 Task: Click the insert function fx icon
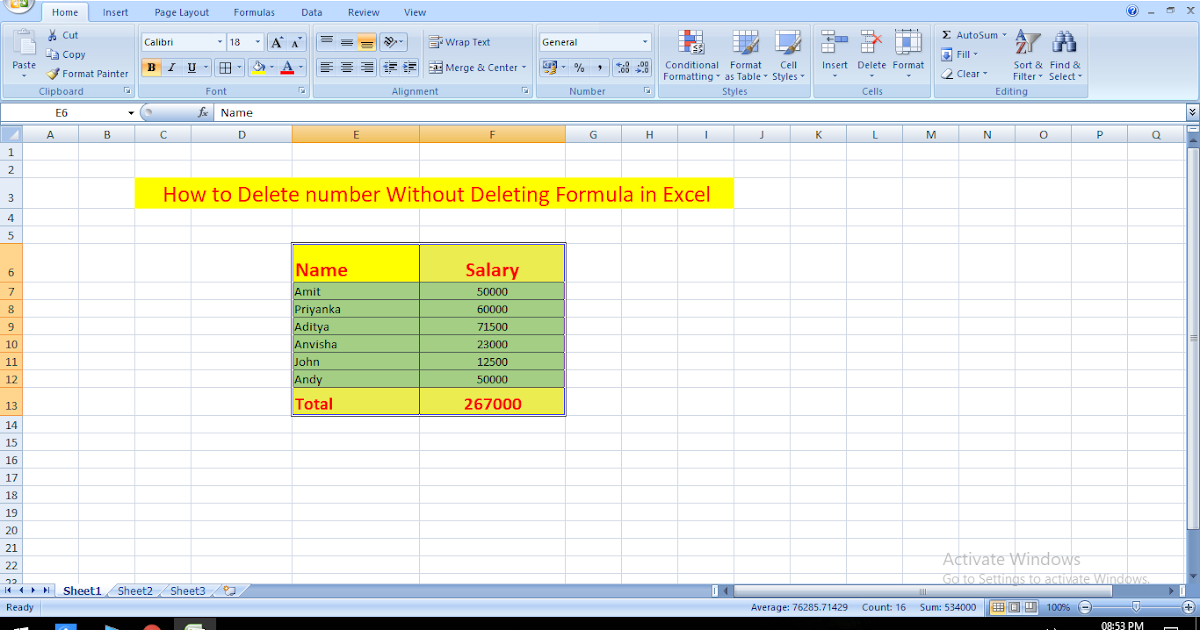coord(203,113)
